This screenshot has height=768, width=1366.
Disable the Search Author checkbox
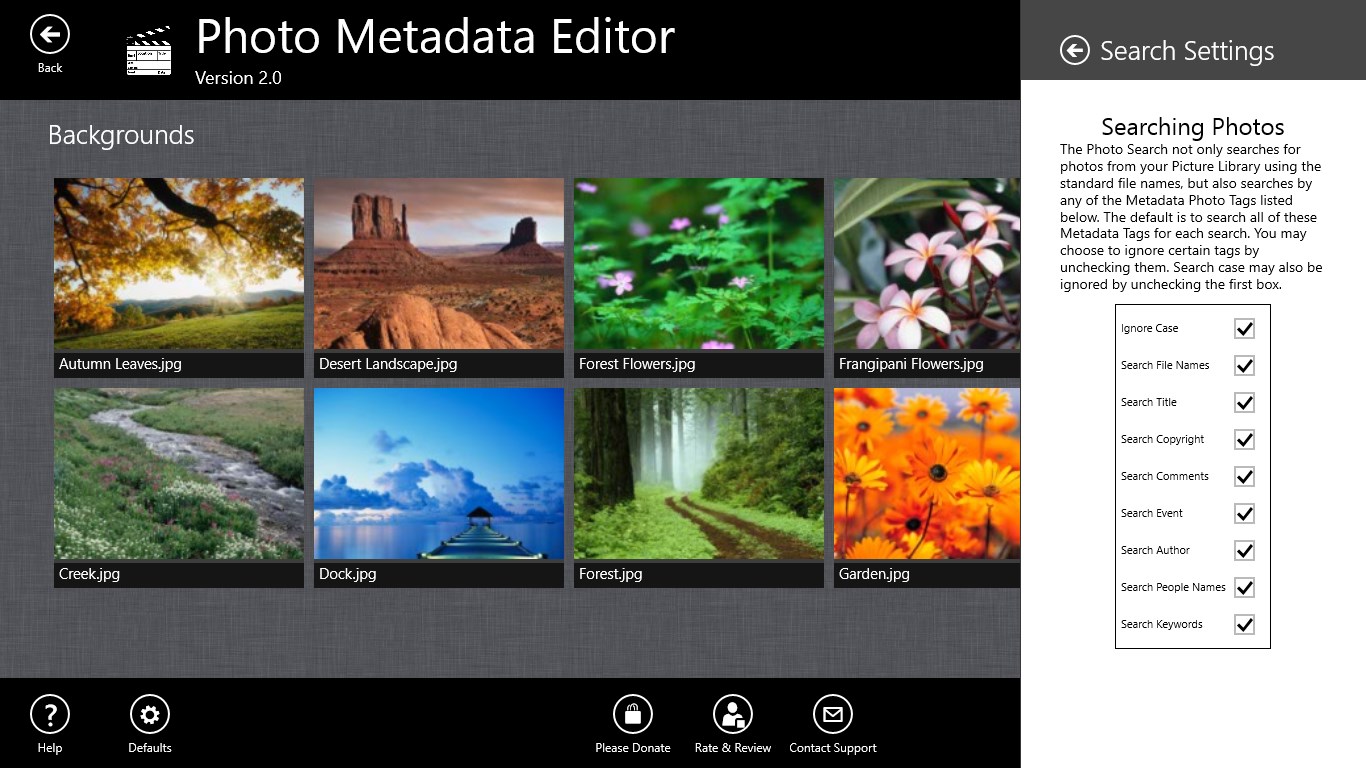click(1244, 551)
